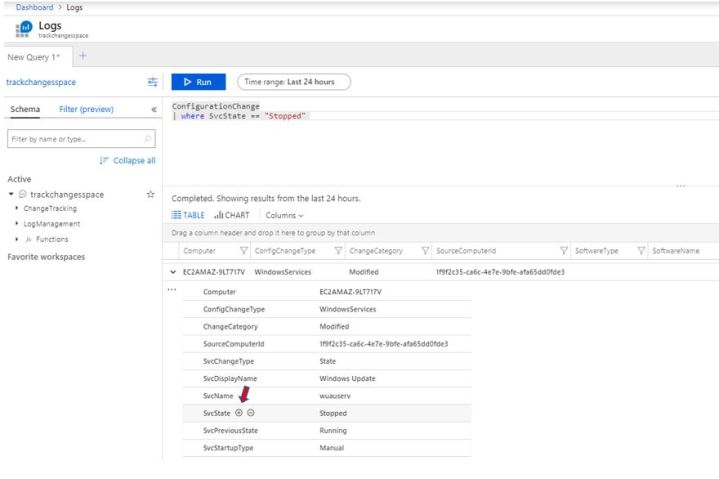The image size is (719, 479).
Task: Collapse the schema side panel
Action: 153,109
